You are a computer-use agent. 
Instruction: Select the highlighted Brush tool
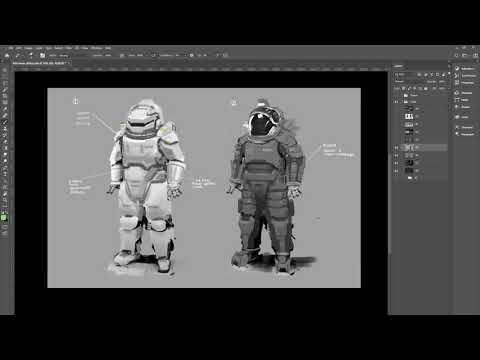point(5,122)
